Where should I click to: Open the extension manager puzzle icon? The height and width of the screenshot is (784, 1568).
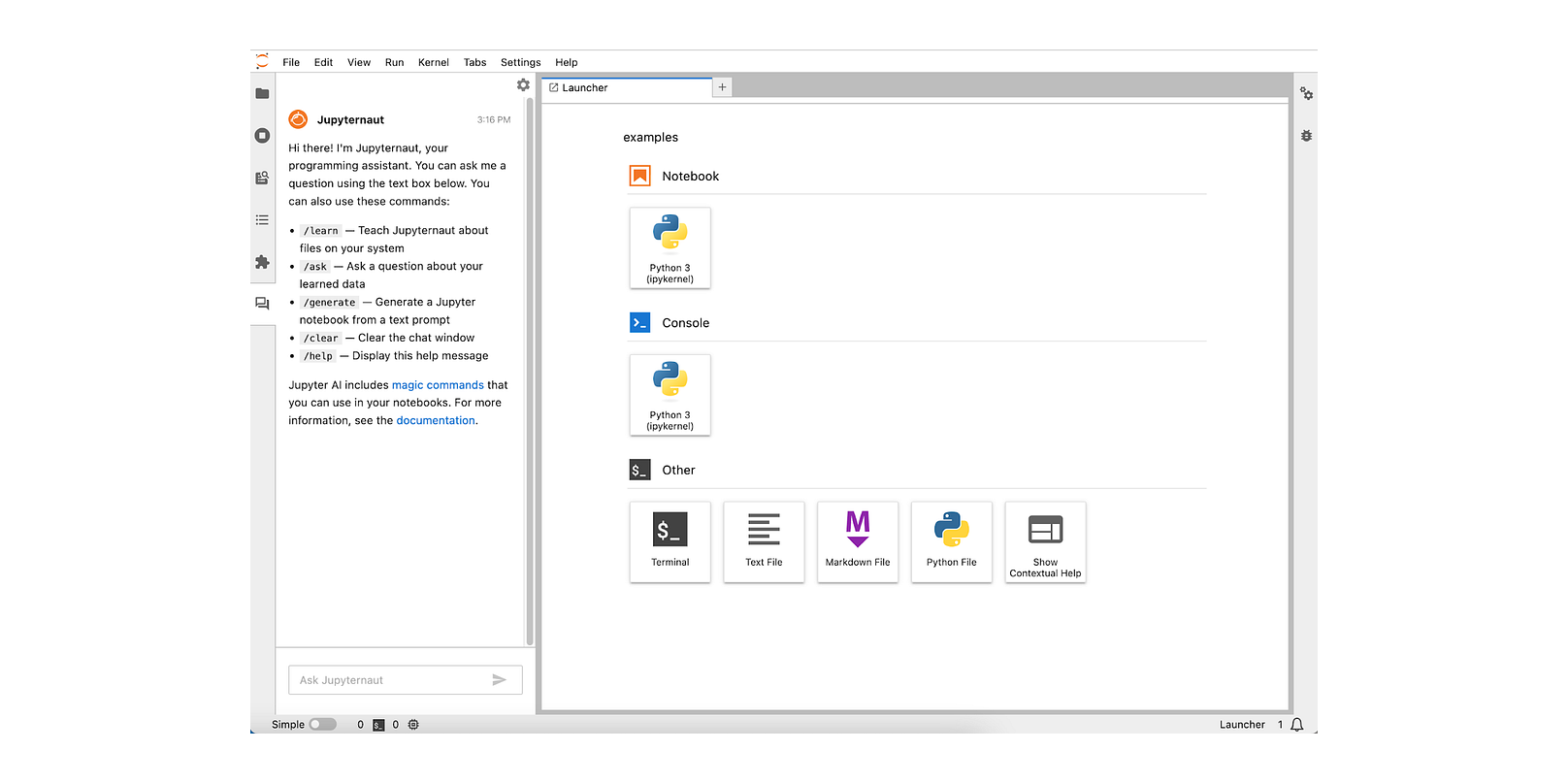tap(262, 262)
